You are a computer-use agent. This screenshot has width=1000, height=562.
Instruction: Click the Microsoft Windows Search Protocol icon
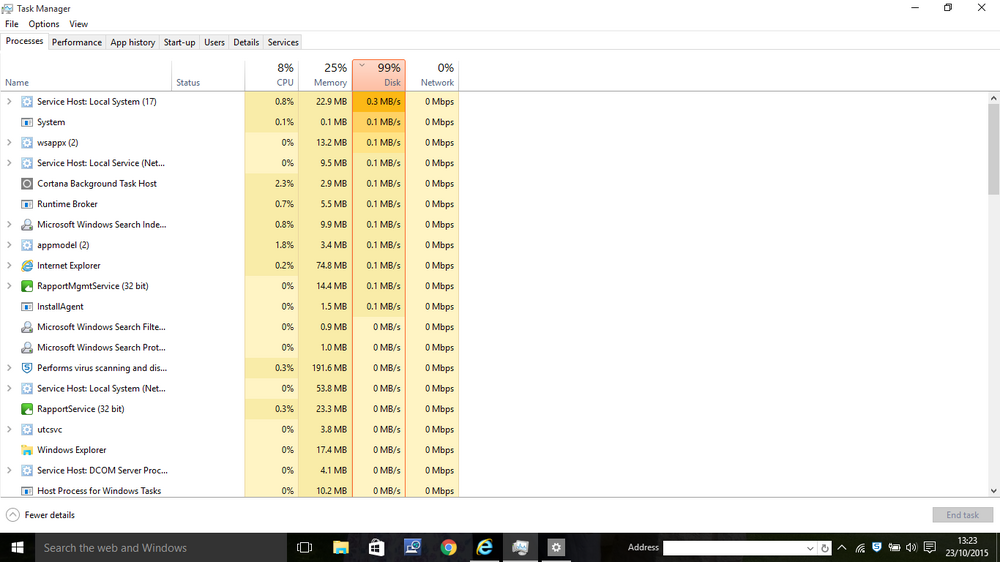pyautogui.click(x=27, y=348)
